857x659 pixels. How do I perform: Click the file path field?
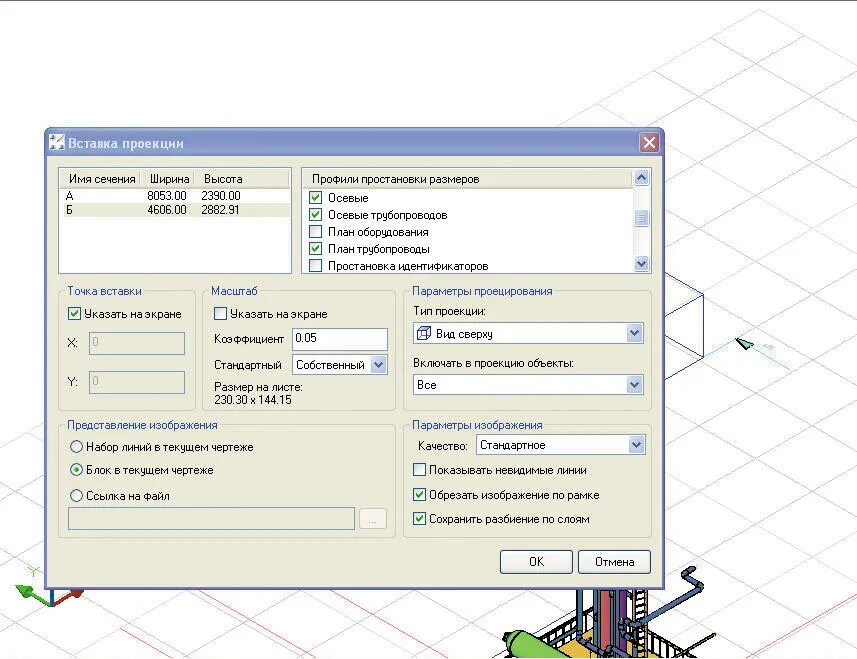point(212,519)
